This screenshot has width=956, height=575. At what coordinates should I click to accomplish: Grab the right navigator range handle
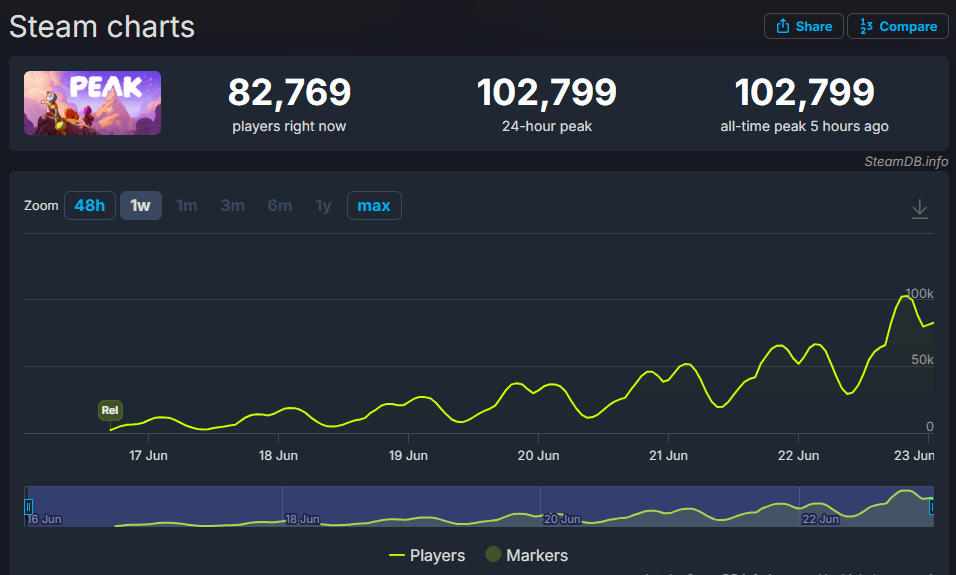tap(931, 507)
